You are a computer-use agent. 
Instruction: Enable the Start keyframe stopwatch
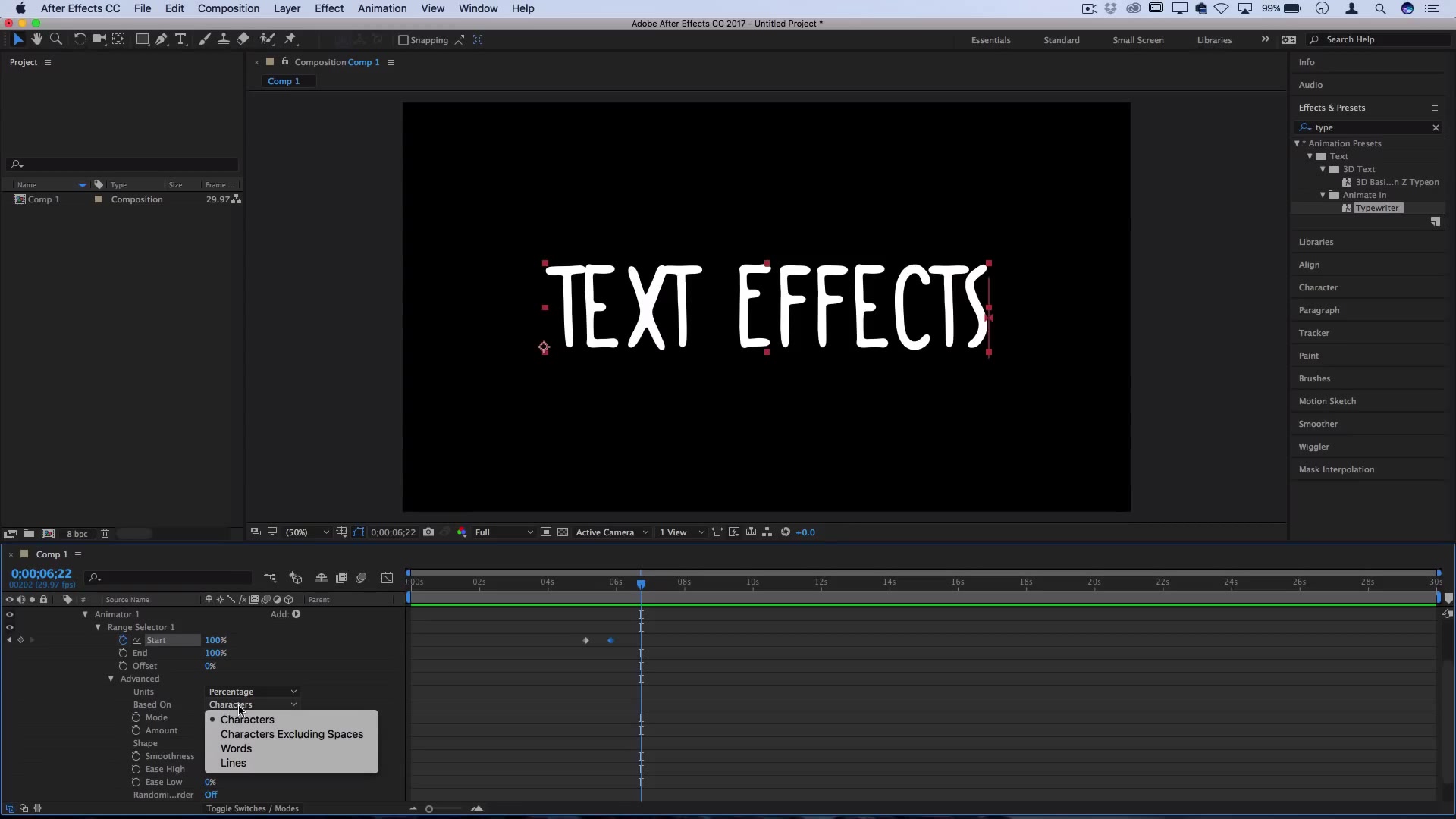coord(123,640)
